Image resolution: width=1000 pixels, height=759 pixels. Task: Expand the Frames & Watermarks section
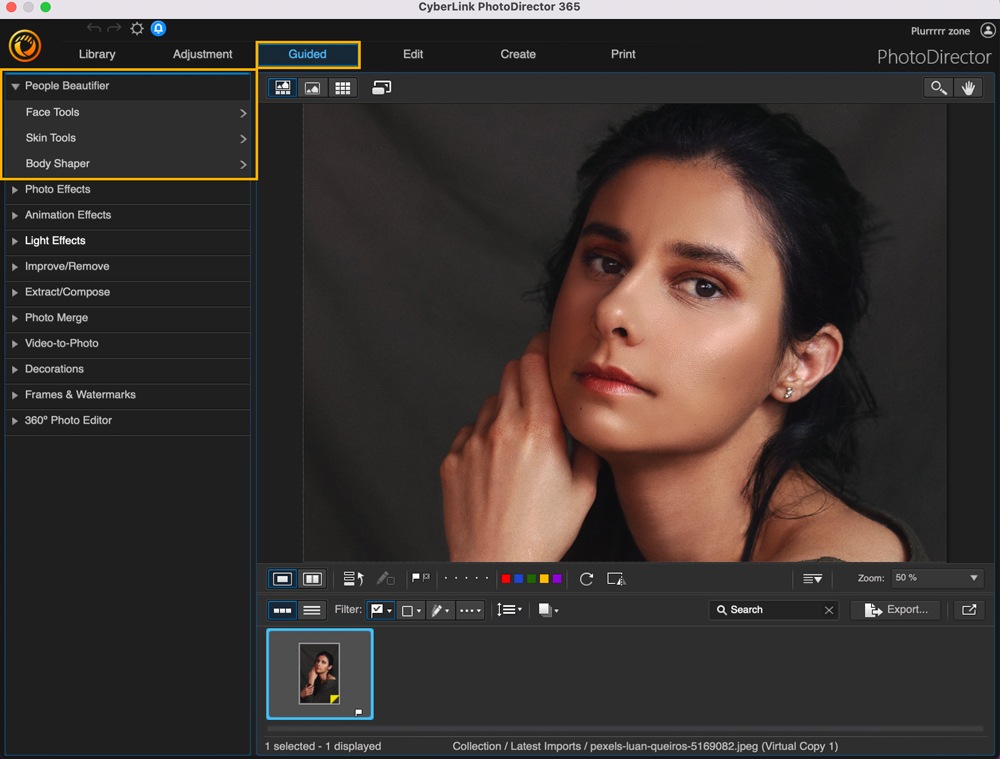click(x=128, y=395)
